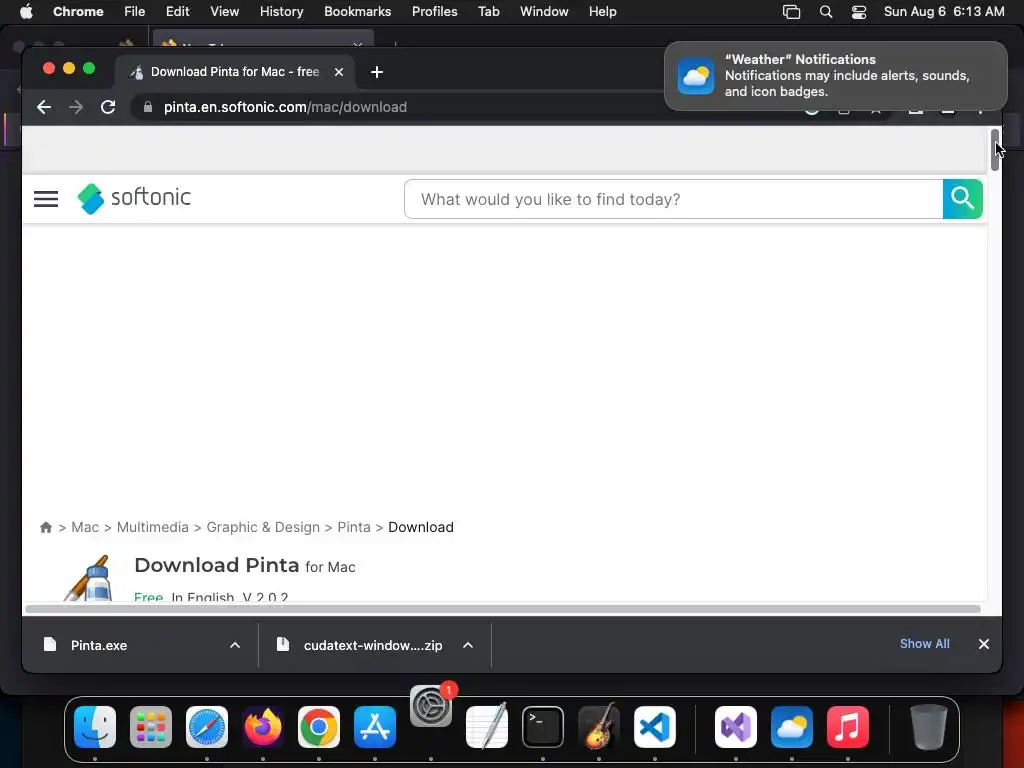Click the page vertical scrollbar thumb
Viewport: 1024px width, 768px height.
[x=995, y=150]
